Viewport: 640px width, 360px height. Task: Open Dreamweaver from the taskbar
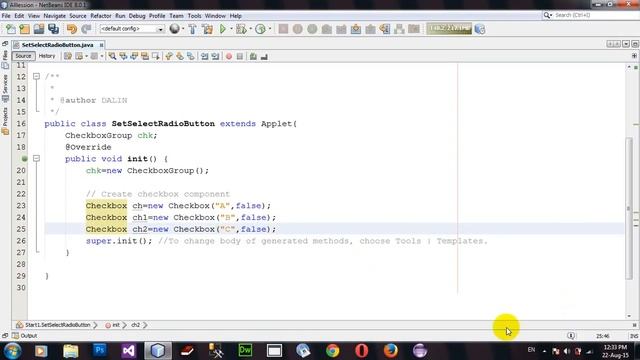[x=245, y=351]
